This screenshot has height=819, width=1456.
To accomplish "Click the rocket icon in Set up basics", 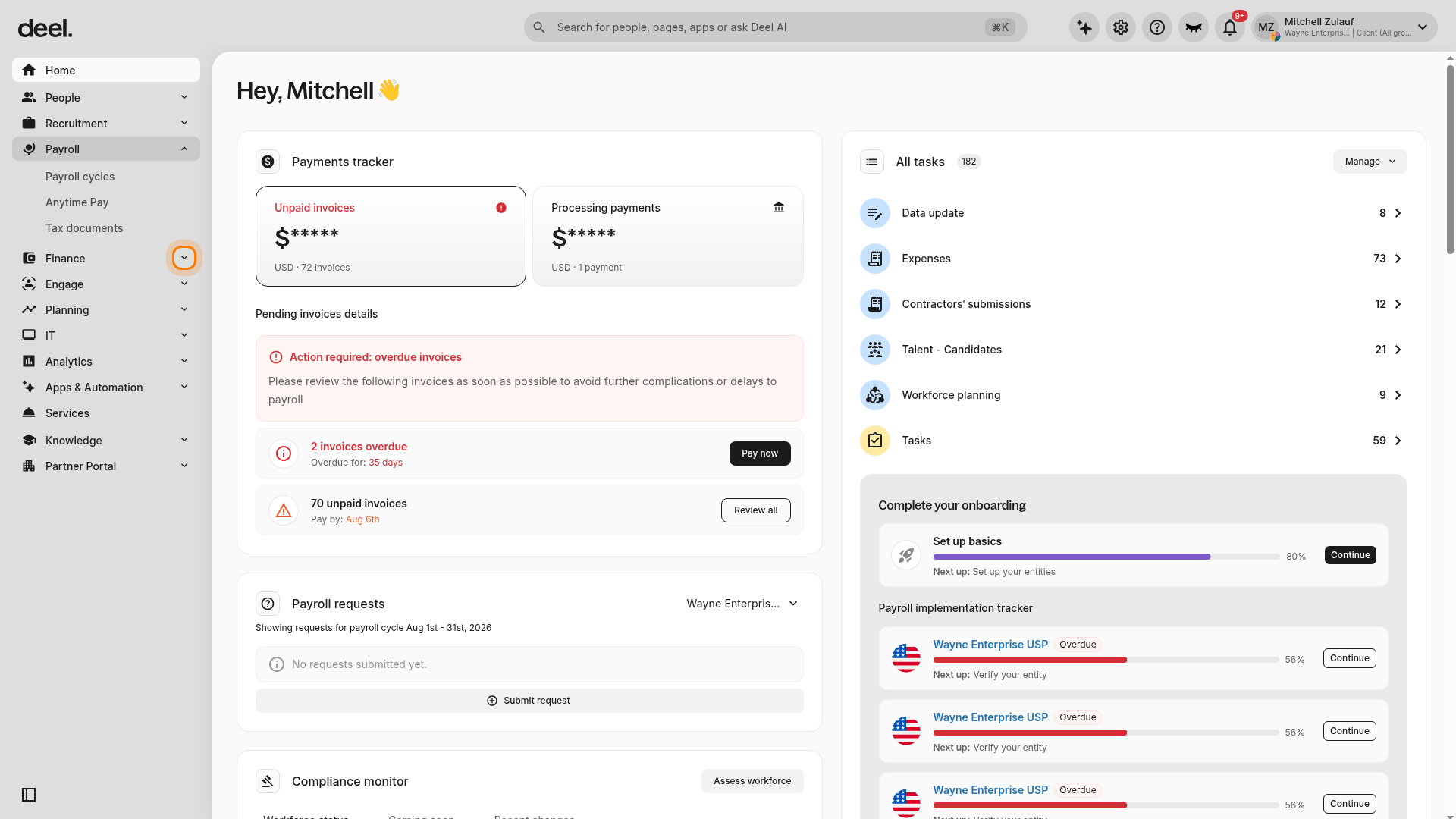I will tap(906, 555).
